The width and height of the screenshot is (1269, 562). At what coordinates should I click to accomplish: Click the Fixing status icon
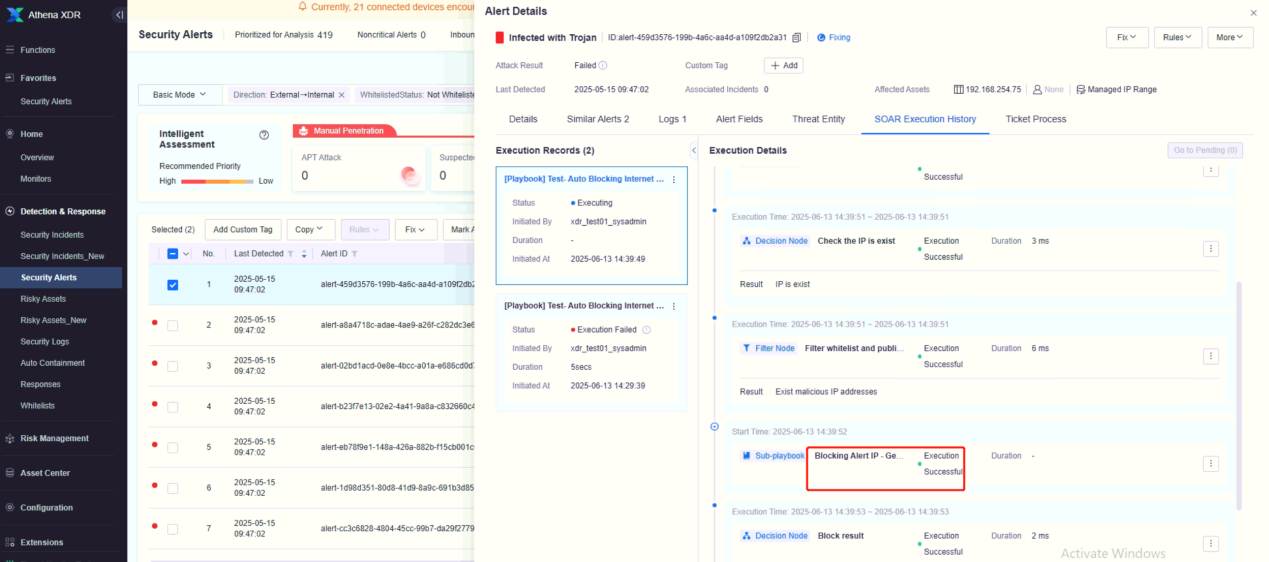pos(821,38)
